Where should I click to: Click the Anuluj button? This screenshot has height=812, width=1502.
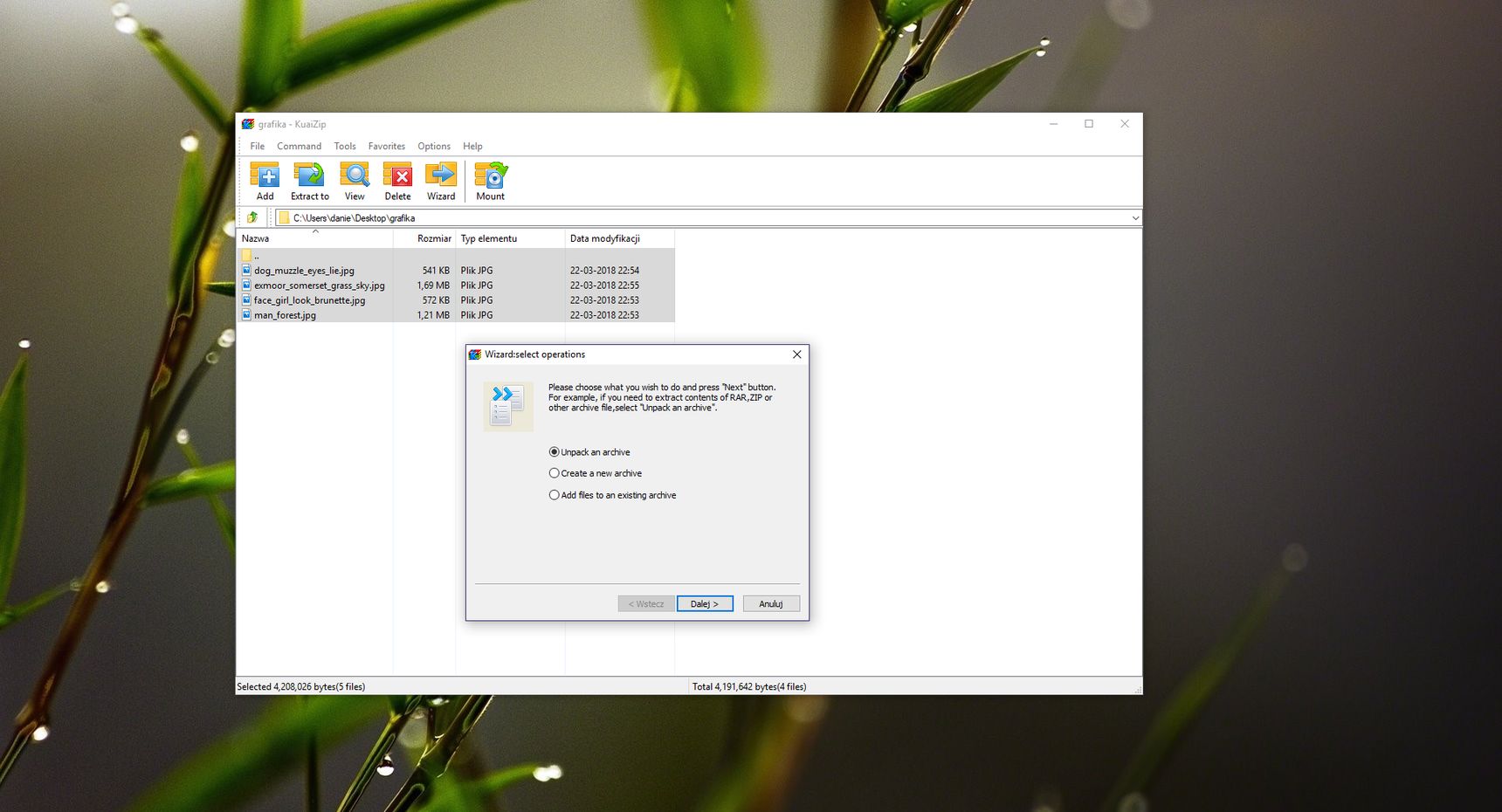(771, 604)
